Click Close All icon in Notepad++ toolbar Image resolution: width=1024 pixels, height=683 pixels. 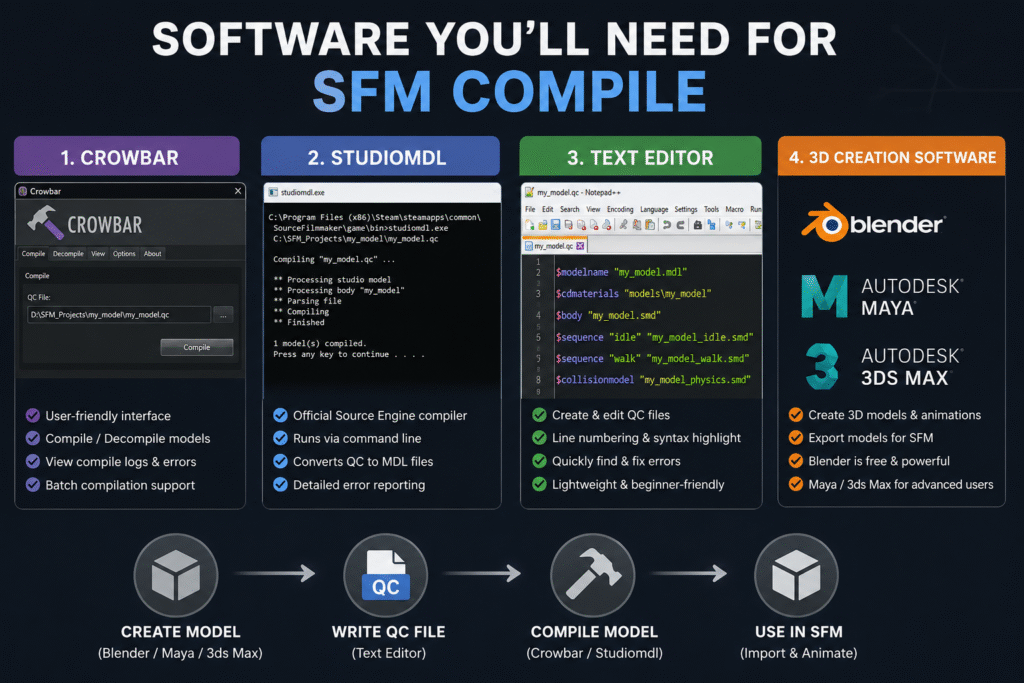click(x=594, y=225)
